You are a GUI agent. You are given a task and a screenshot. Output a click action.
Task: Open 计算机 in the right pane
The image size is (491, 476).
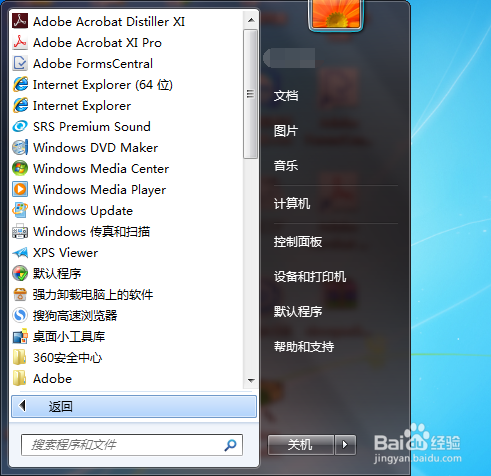pyautogui.click(x=292, y=203)
